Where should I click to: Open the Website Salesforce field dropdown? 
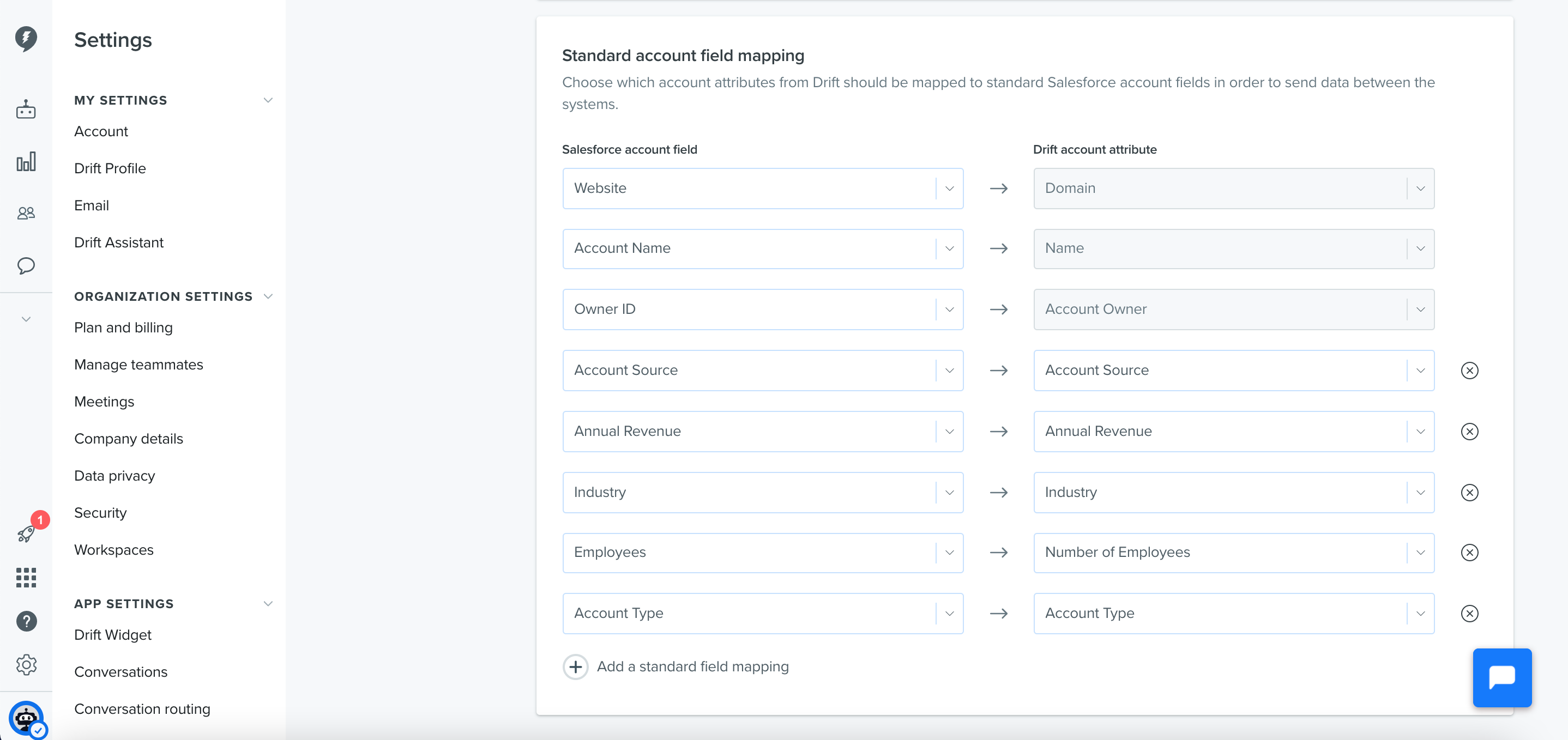click(763, 189)
